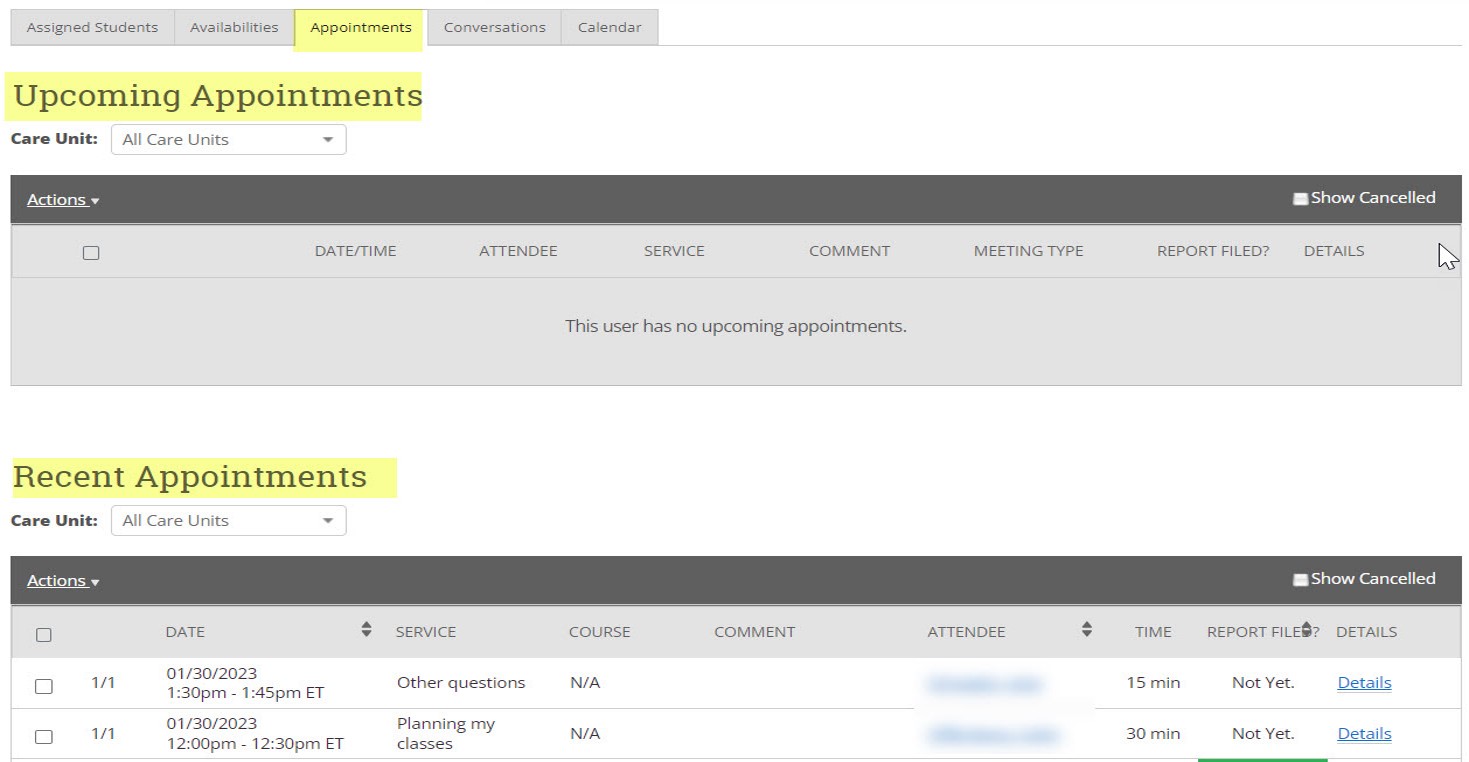
Task: Toggle Show Cancelled for Recent Appointments
Action: point(1300,580)
